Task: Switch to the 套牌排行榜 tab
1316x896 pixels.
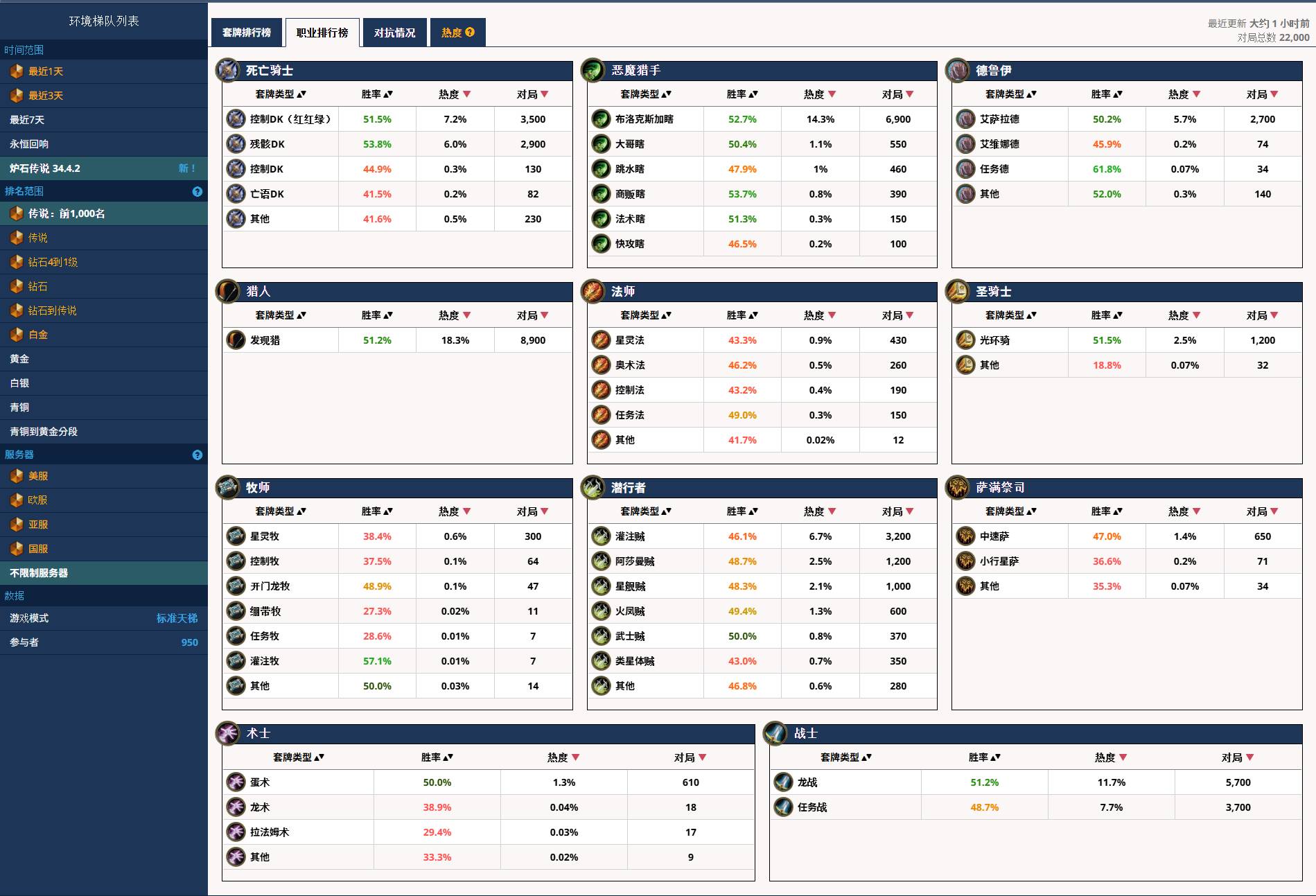Action: (247, 33)
